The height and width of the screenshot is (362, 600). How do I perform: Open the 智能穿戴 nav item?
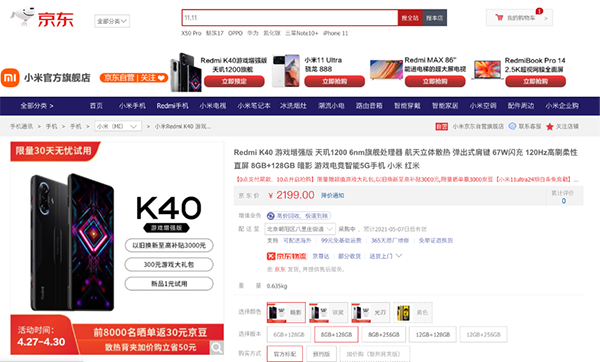[408, 106]
